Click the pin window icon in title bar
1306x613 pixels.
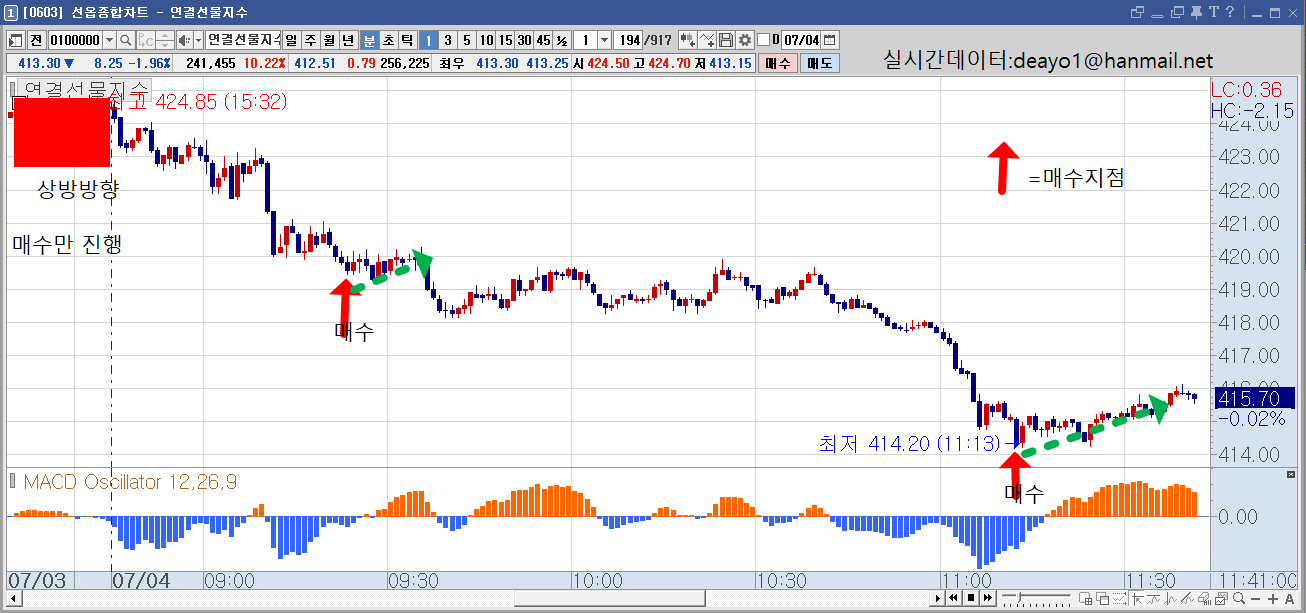click(x=1196, y=12)
